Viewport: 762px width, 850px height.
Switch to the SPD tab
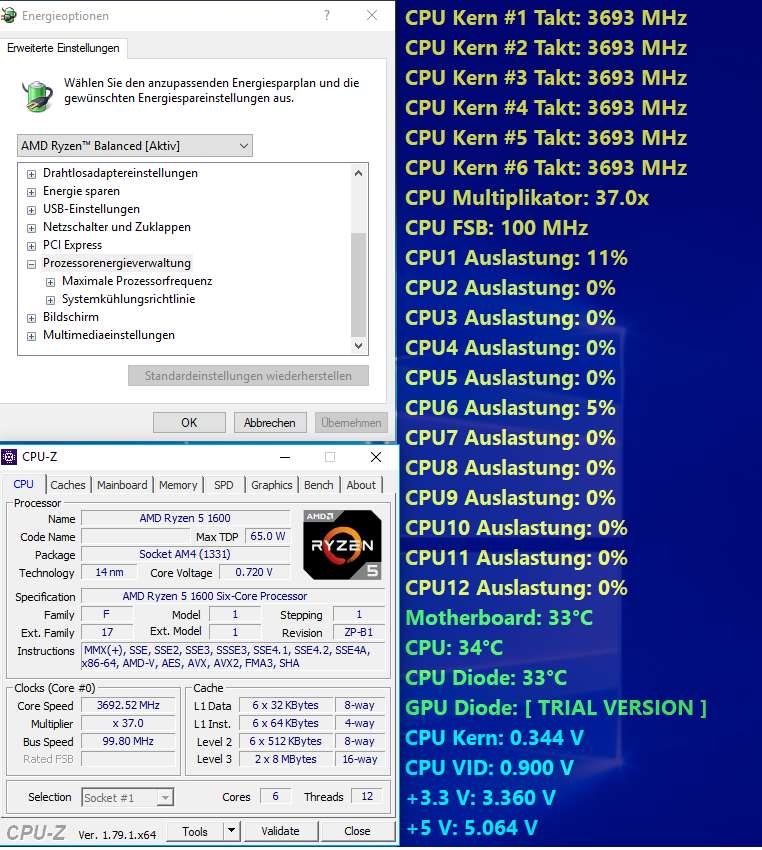(x=224, y=485)
